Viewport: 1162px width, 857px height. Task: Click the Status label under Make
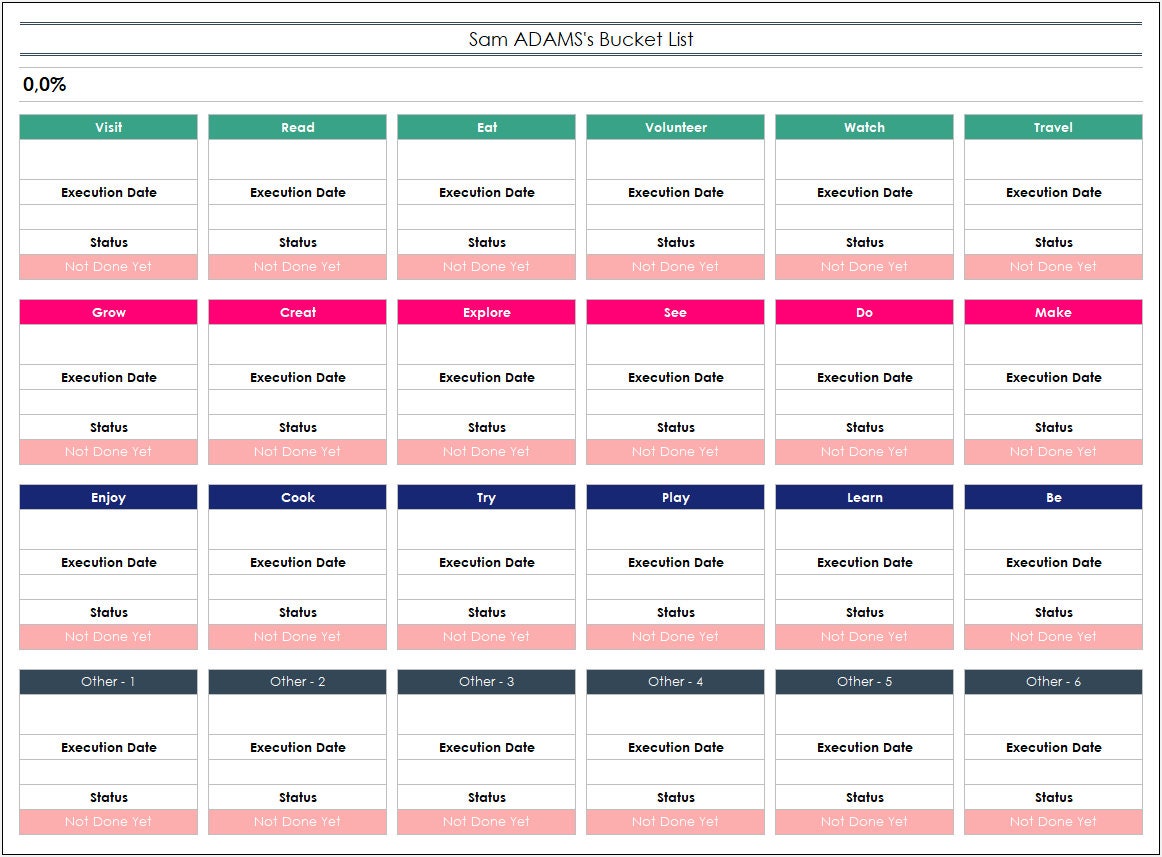pos(1053,427)
